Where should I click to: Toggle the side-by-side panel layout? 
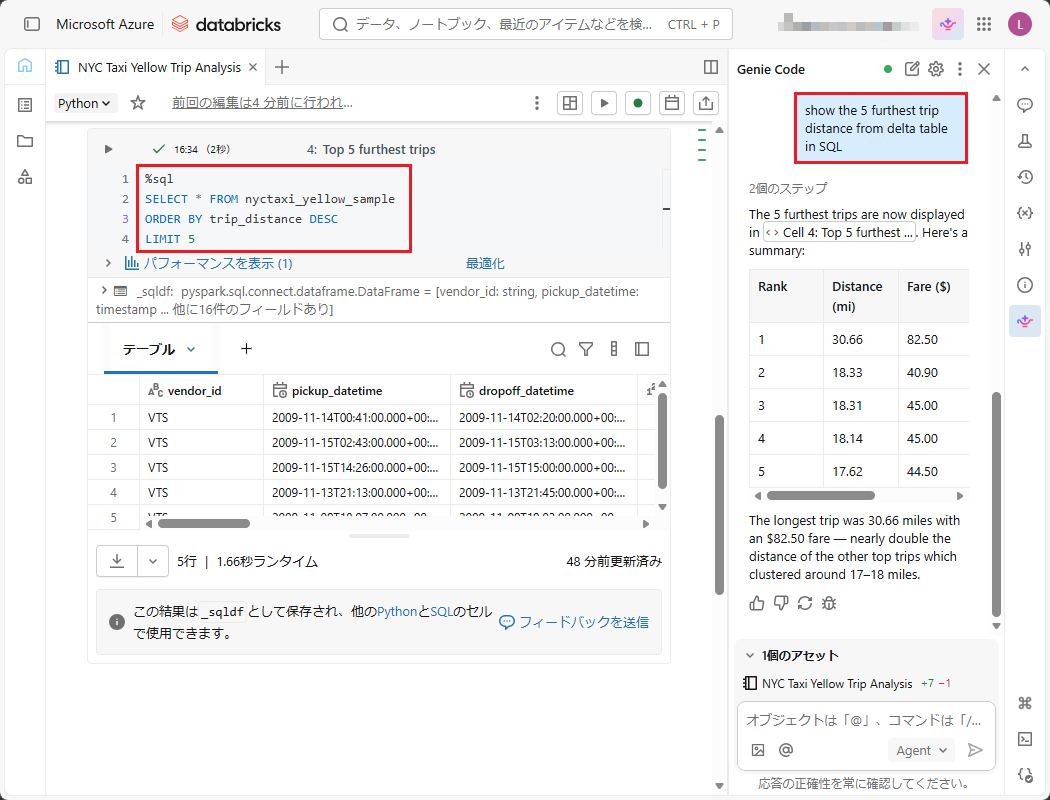pyautogui.click(x=711, y=67)
